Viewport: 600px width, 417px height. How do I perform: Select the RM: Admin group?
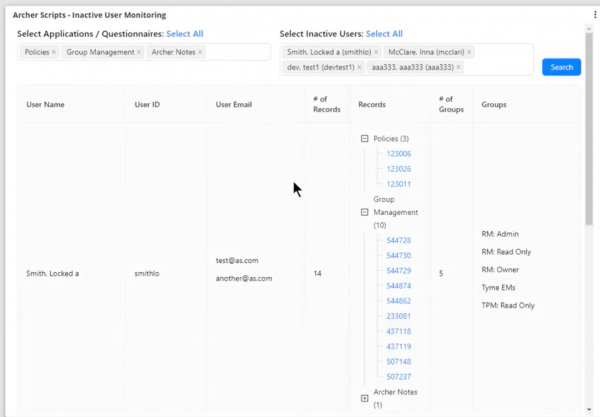pos(500,234)
